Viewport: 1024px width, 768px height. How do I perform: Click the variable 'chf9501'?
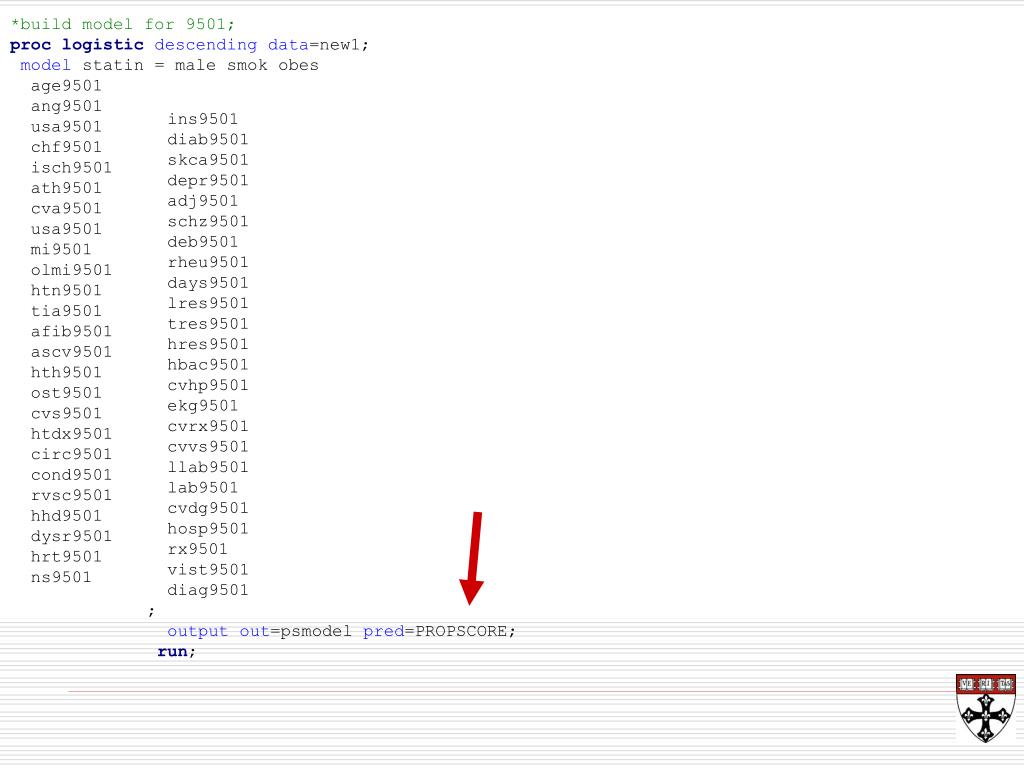click(66, 147)
